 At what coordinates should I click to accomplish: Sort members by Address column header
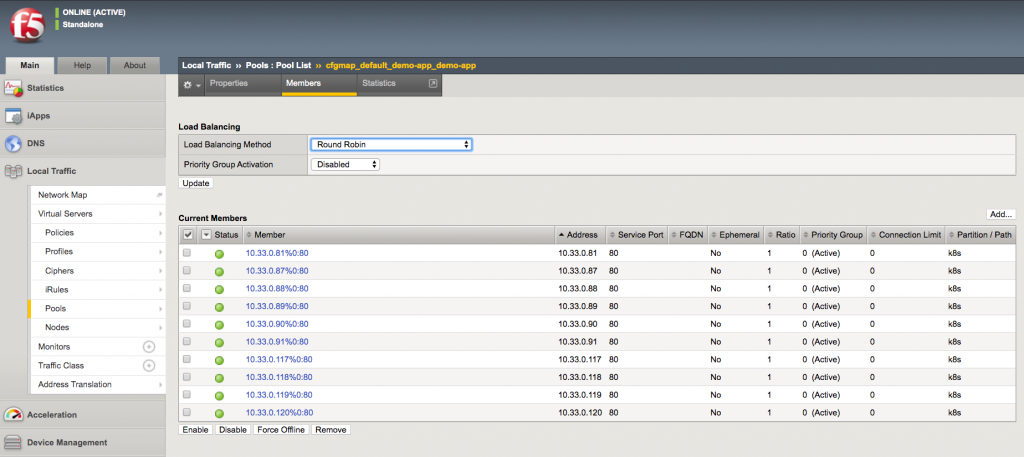pos(580,235)
